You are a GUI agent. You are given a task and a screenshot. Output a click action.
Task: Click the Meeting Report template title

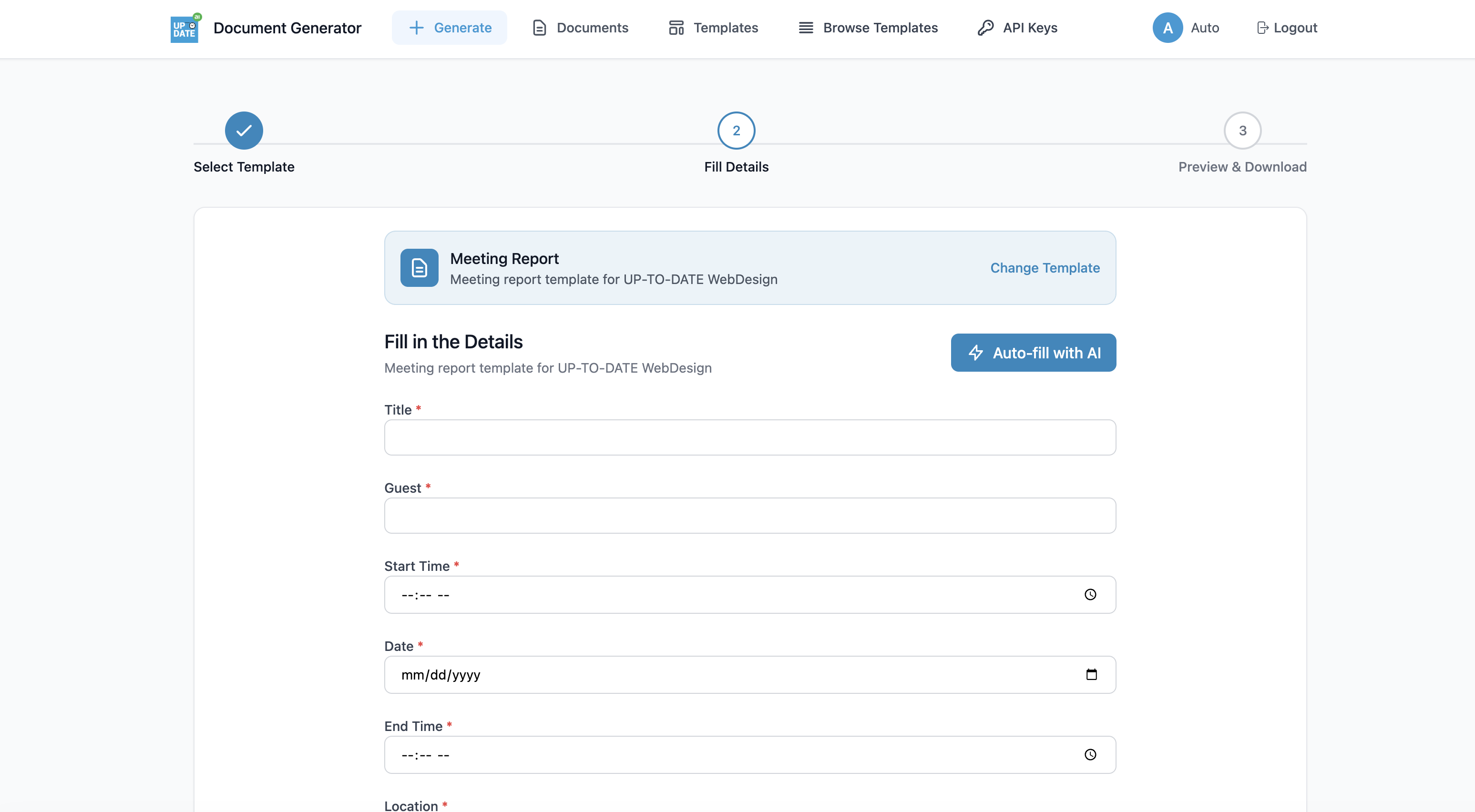[x=504, y=258]
